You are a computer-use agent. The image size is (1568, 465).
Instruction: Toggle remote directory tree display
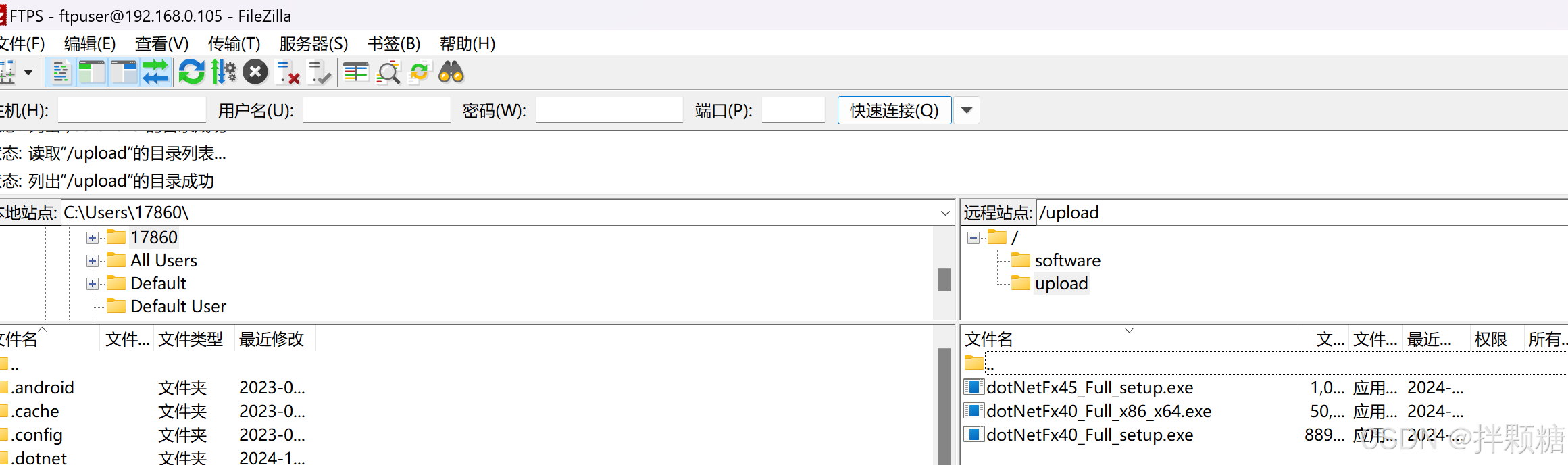[x=124, y=72]
